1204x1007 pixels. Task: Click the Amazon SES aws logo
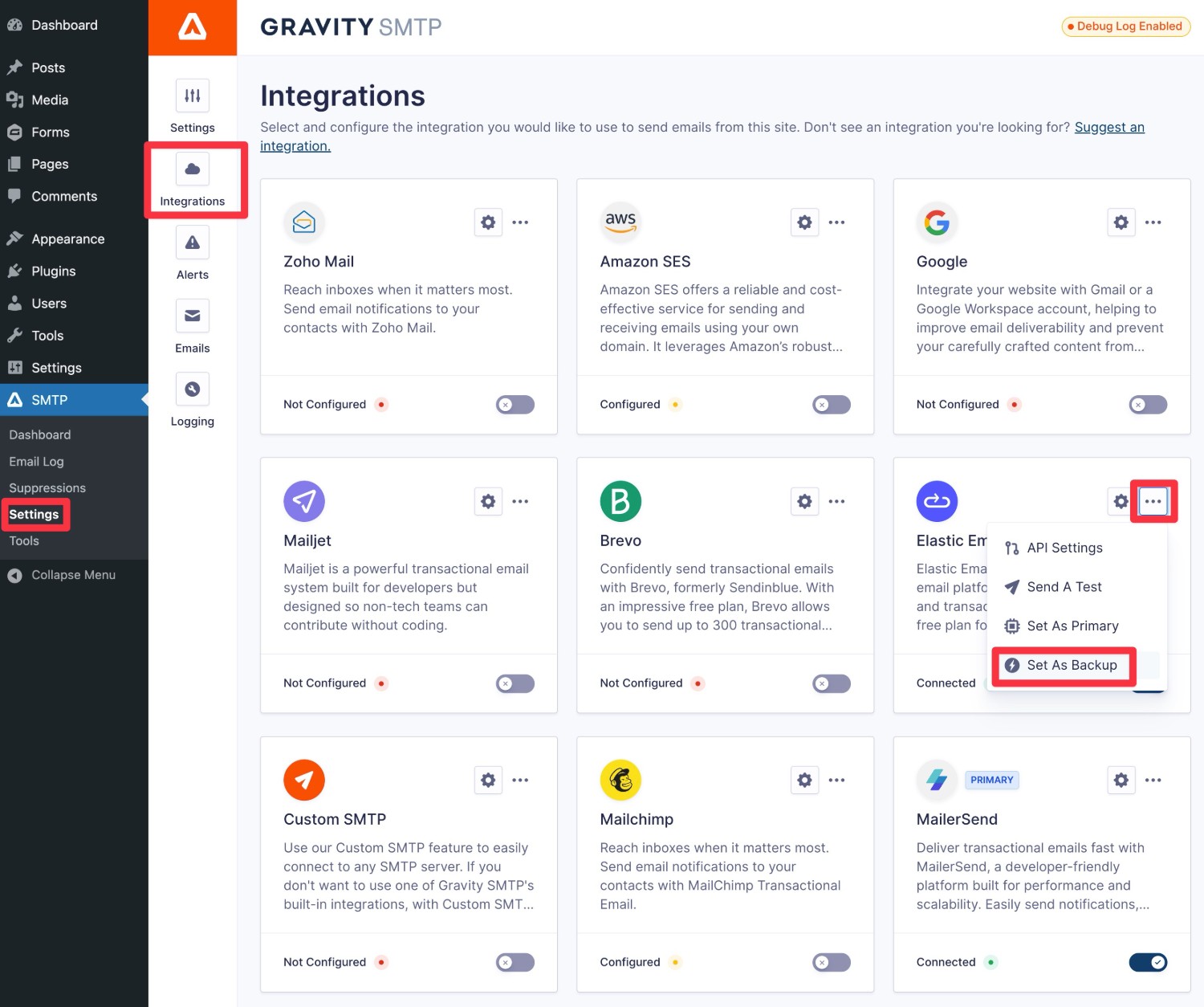pos(620,222)
